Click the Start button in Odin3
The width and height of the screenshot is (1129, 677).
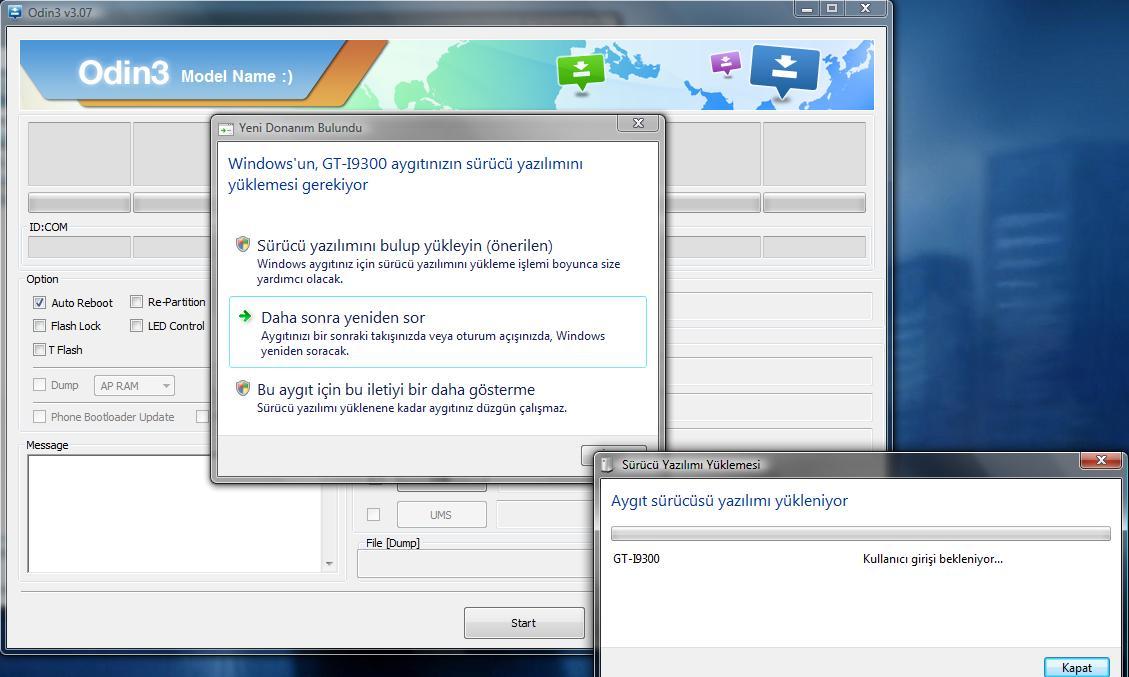coord(524,623)
